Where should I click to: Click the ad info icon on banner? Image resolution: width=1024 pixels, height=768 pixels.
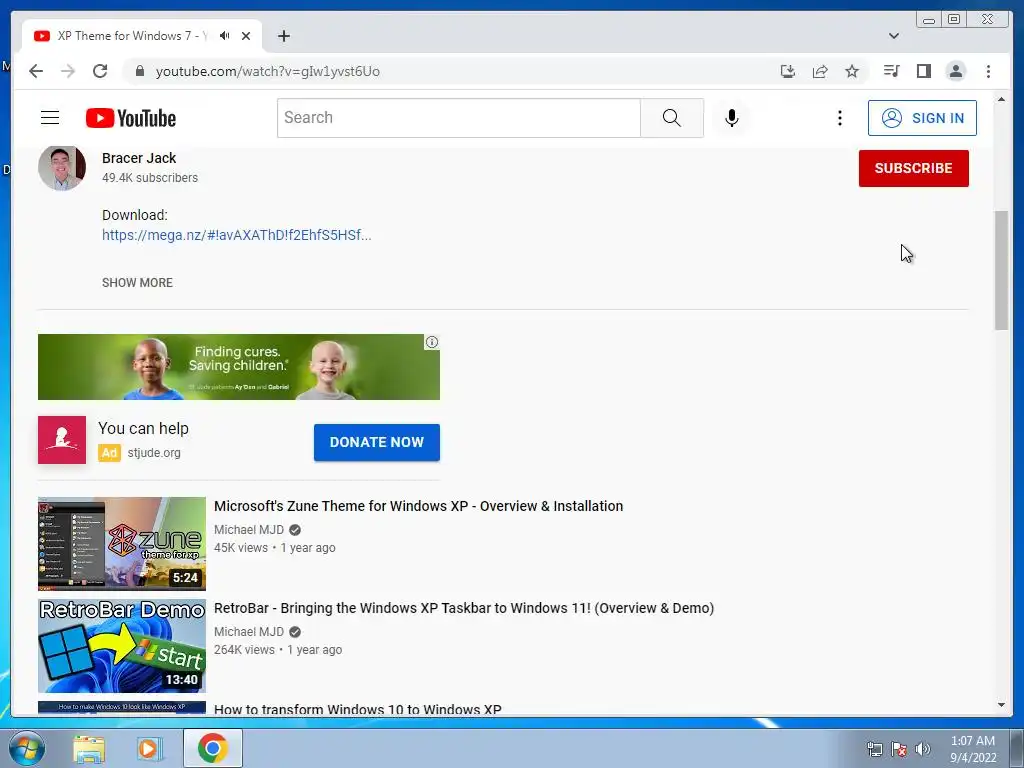coord(432,342)
